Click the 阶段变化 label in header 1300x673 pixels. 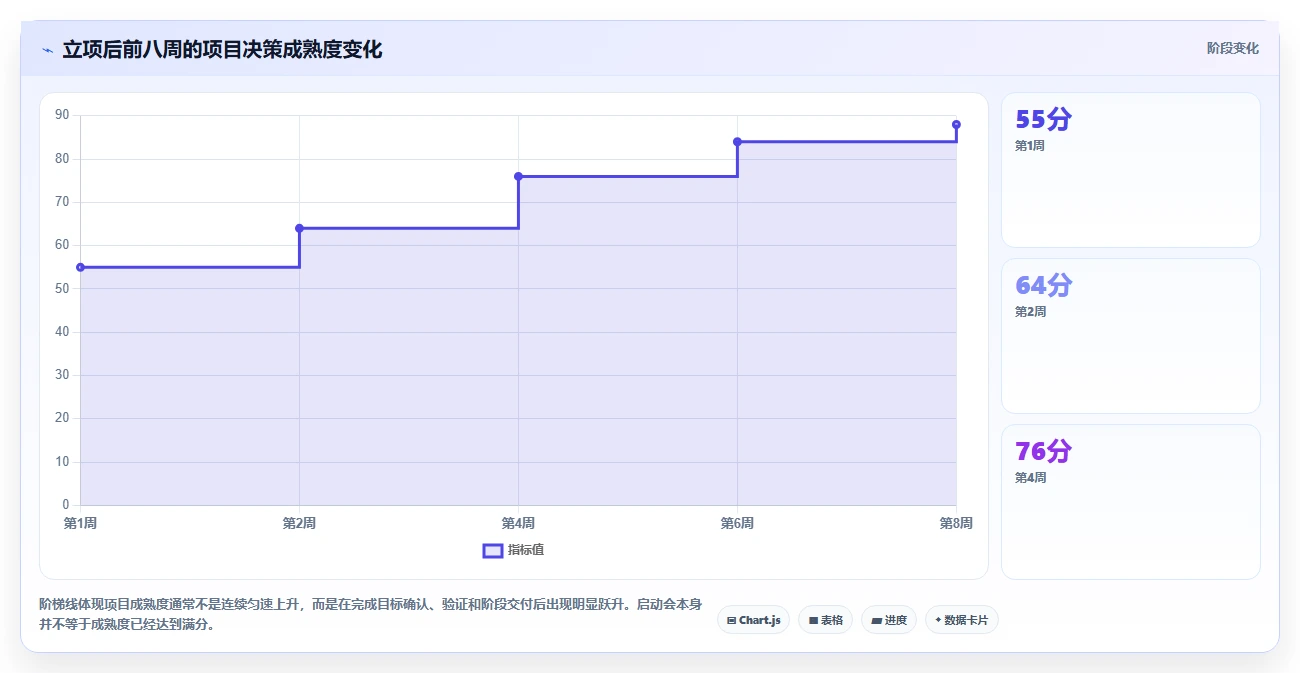pyautogui.click(x=1232, y=48)
